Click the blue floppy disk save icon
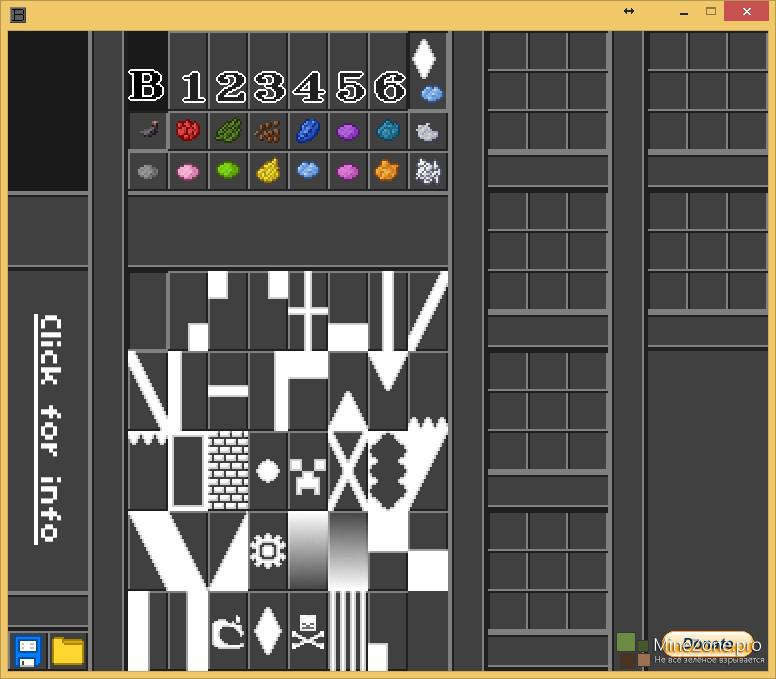This screenshot has height=679, width=776. (29, 651)
